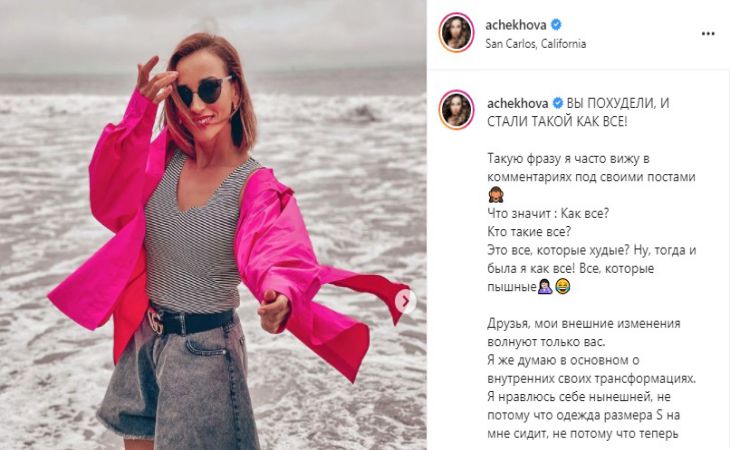Screen dimensions: 730x450
Task: Open achekhova username link in header
Action: pyautogui.click(x=516, y=25)
